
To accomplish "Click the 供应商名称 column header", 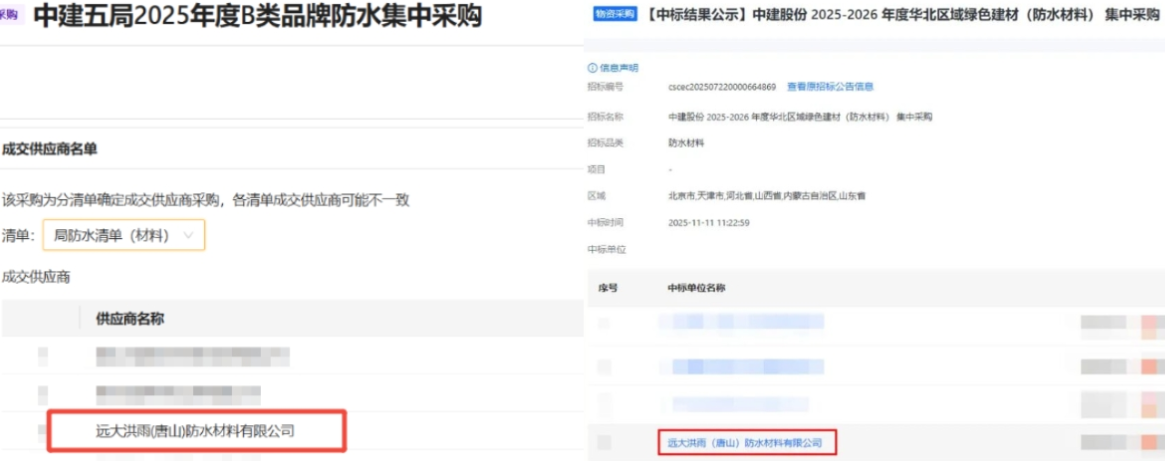I will coord(129,319).
